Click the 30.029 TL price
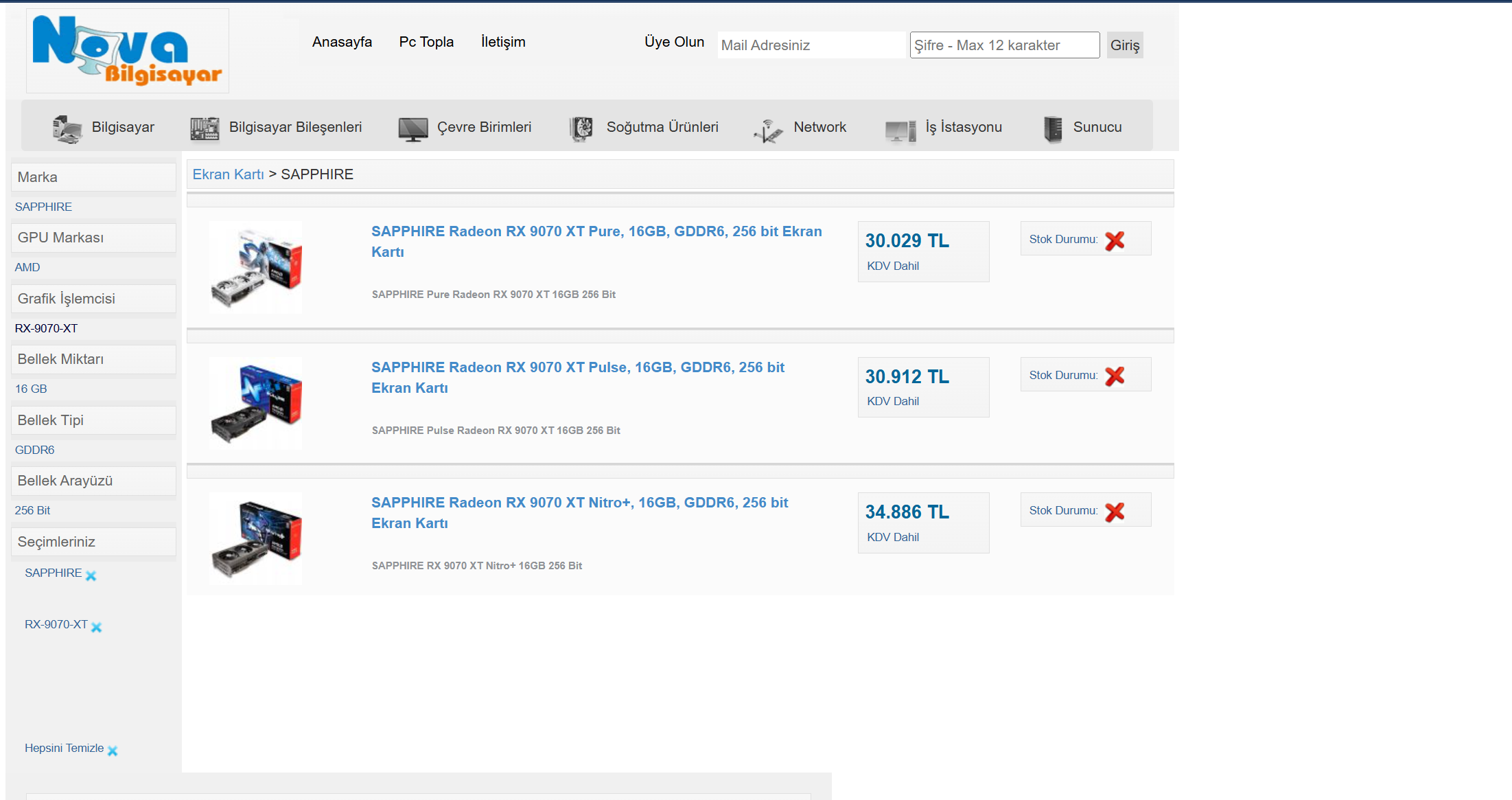1512x800 pixels. [907, 241]
